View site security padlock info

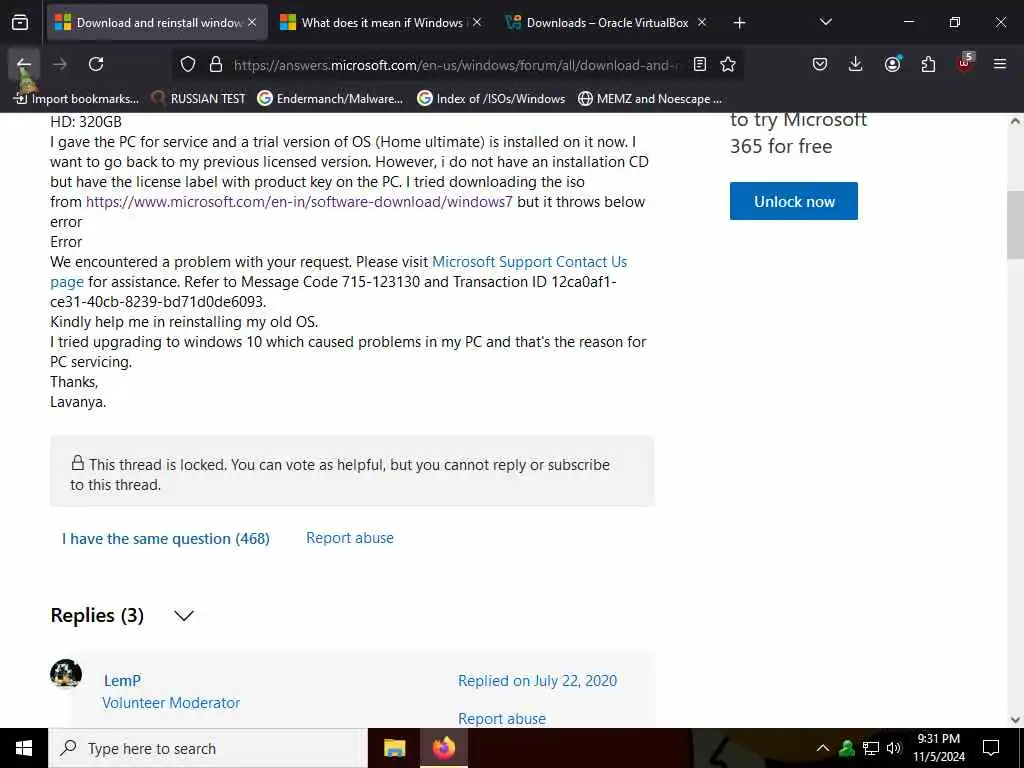click(x=216, y=65)
